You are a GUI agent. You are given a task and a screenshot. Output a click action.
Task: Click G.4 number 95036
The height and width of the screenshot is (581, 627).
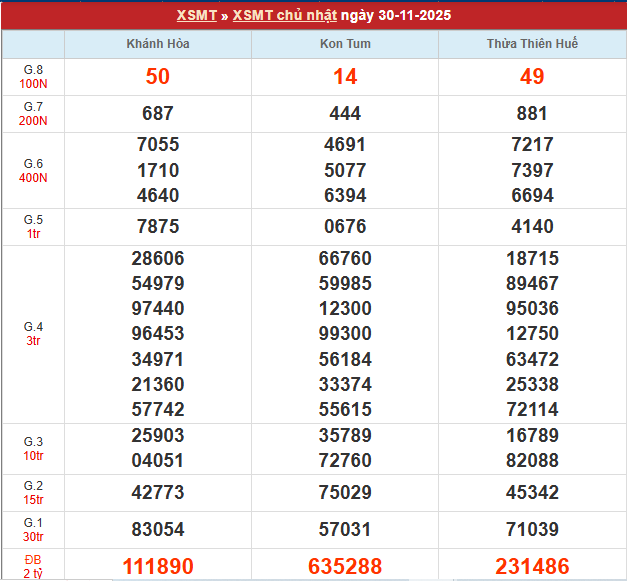point(532,309)
